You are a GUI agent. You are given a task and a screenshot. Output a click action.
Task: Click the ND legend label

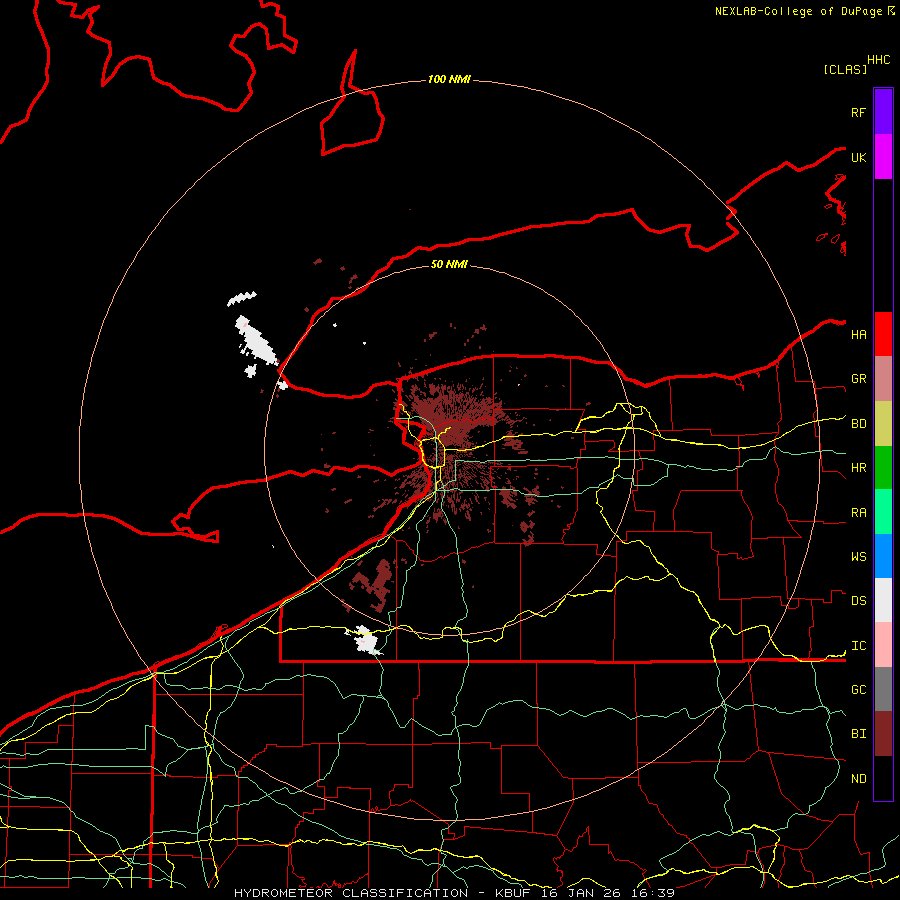tap(858, 779)
